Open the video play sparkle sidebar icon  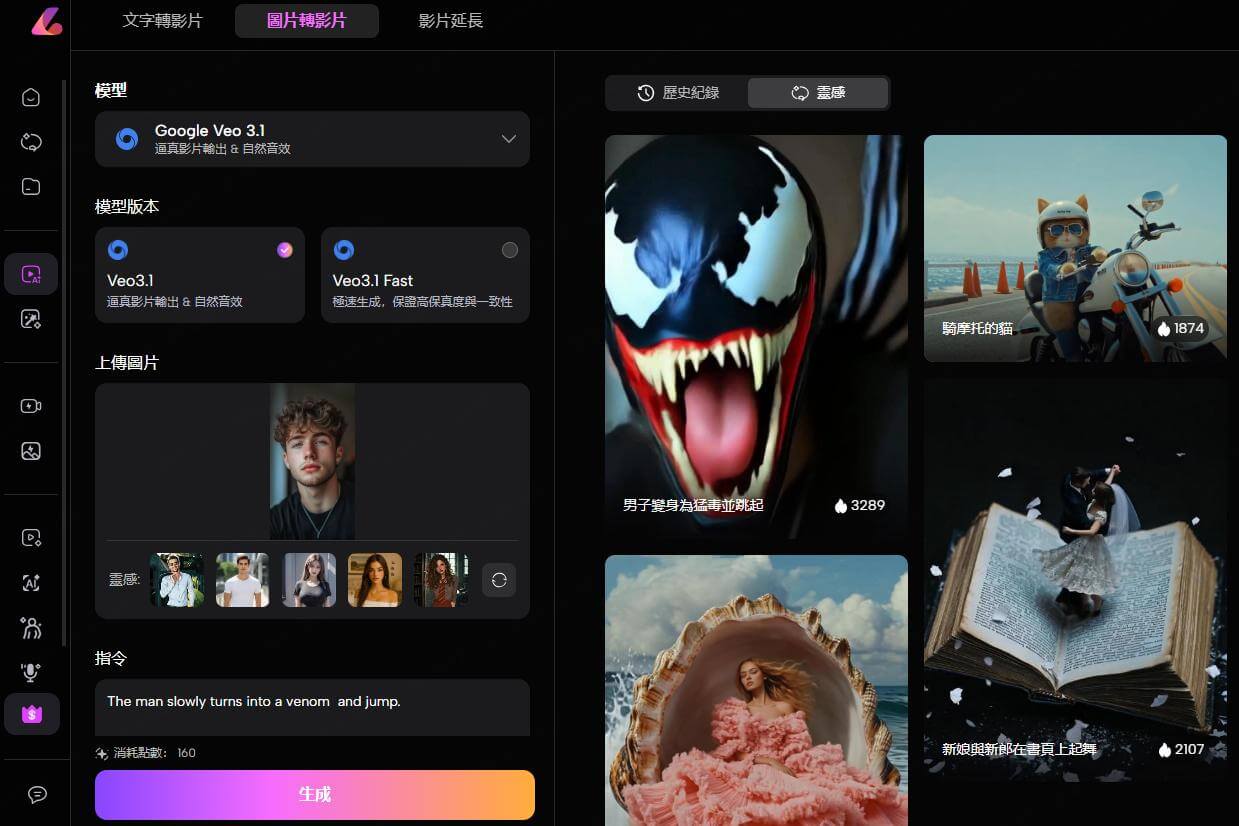31,538
